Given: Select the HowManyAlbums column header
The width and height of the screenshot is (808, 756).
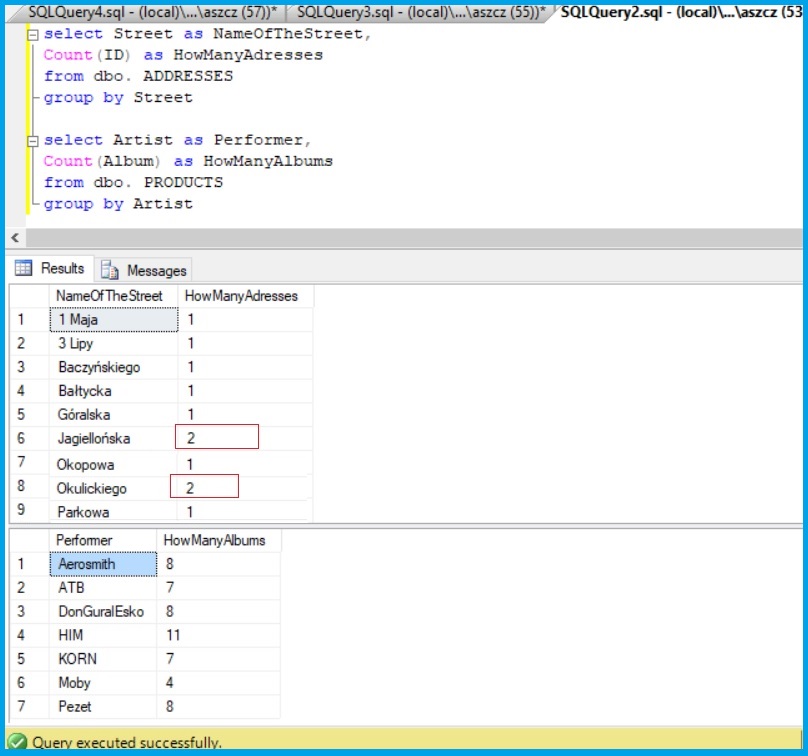Looking at the screenshot, I should [214, 540].
